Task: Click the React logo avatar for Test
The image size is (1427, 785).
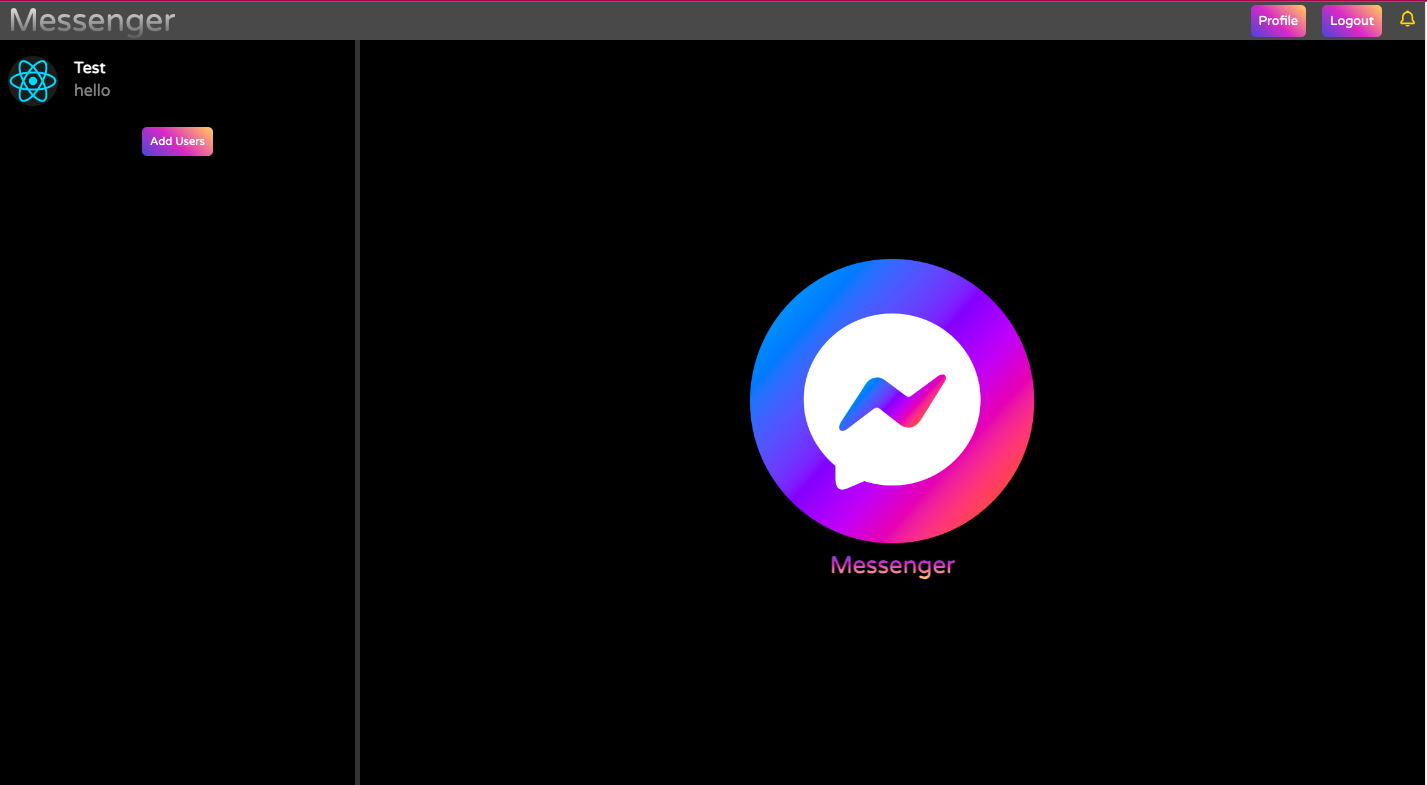Action: (x=33, y=80)
